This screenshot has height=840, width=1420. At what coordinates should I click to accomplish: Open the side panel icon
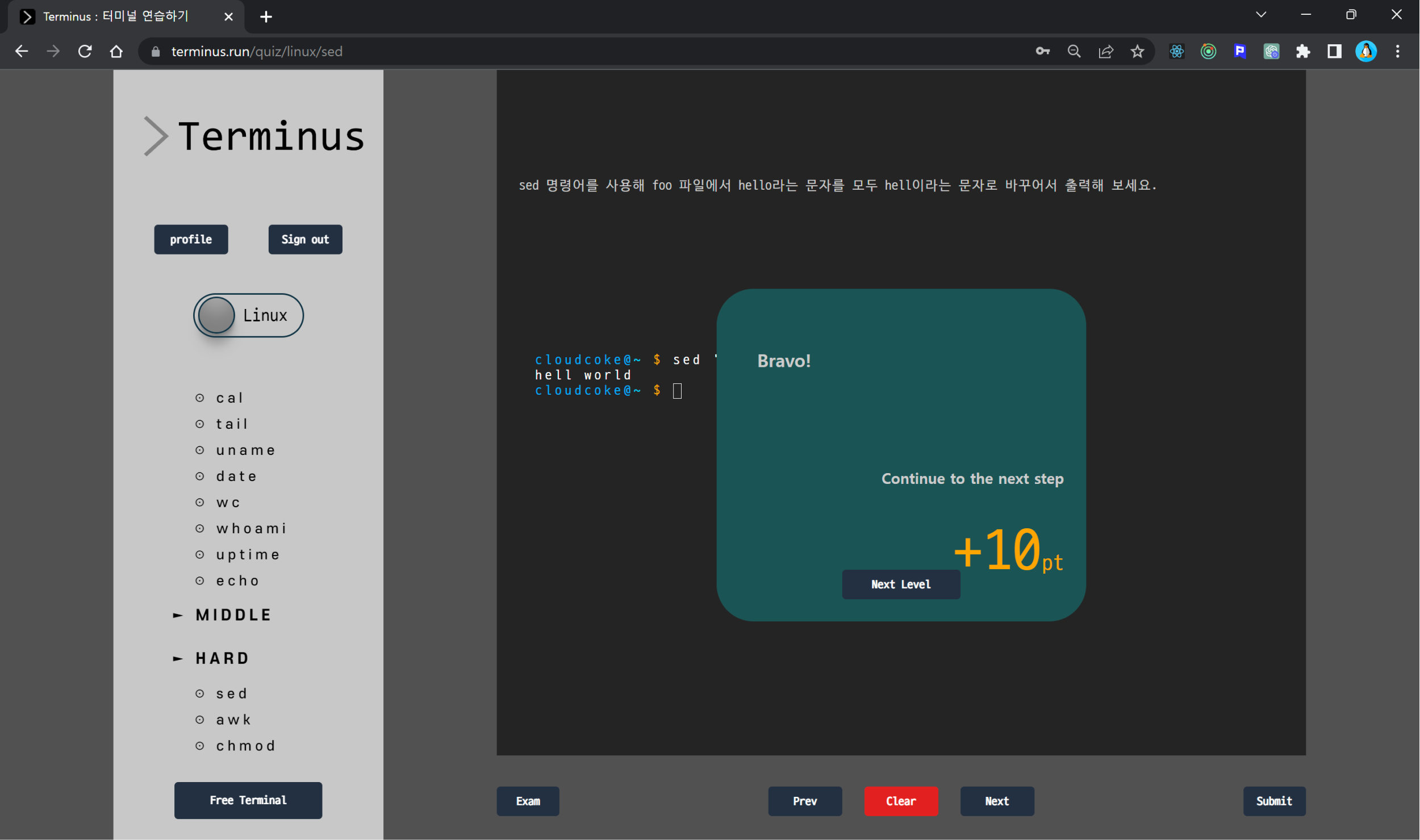pos(1334,52)
